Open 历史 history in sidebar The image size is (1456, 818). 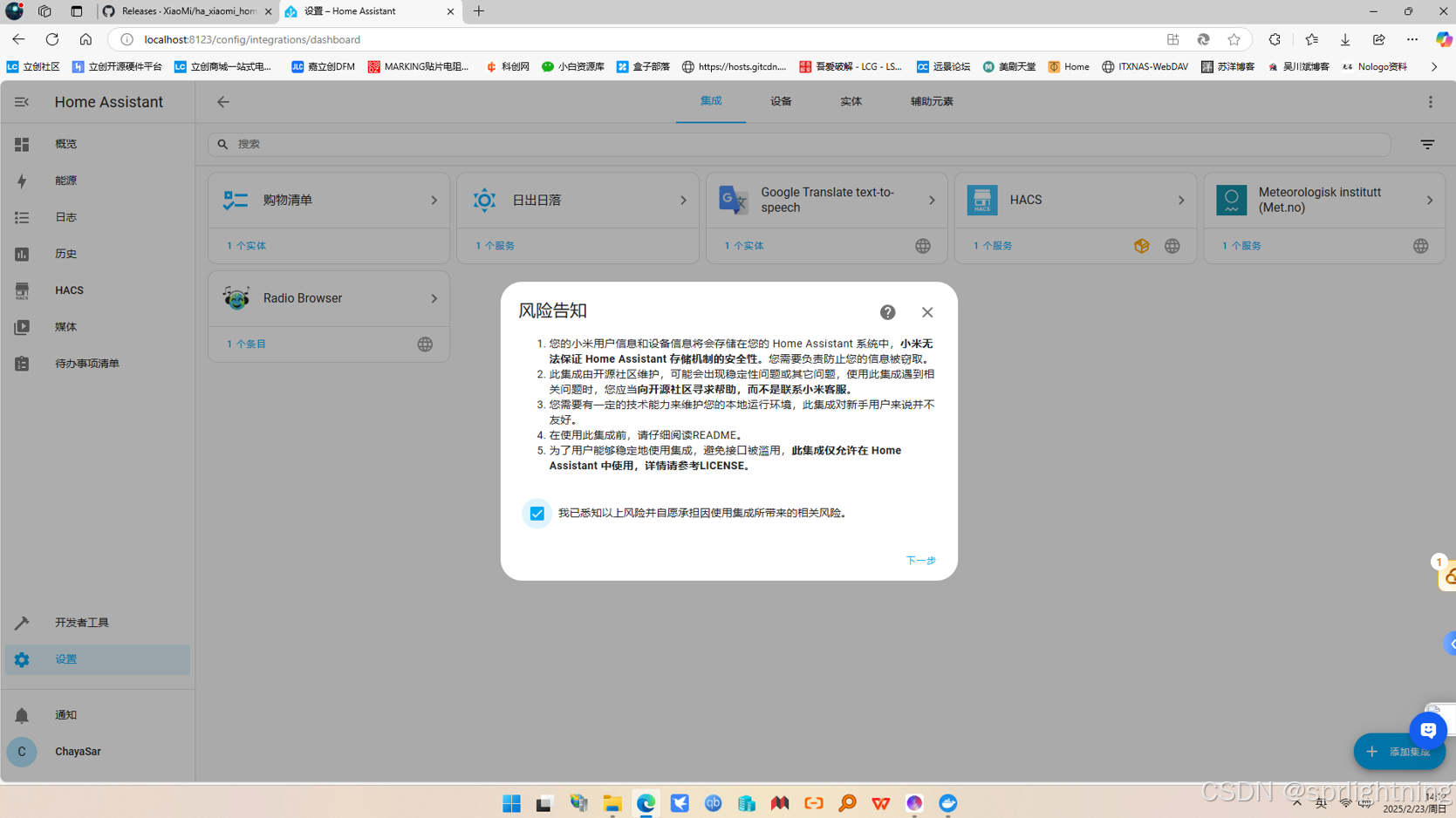(x=98, y=254)
